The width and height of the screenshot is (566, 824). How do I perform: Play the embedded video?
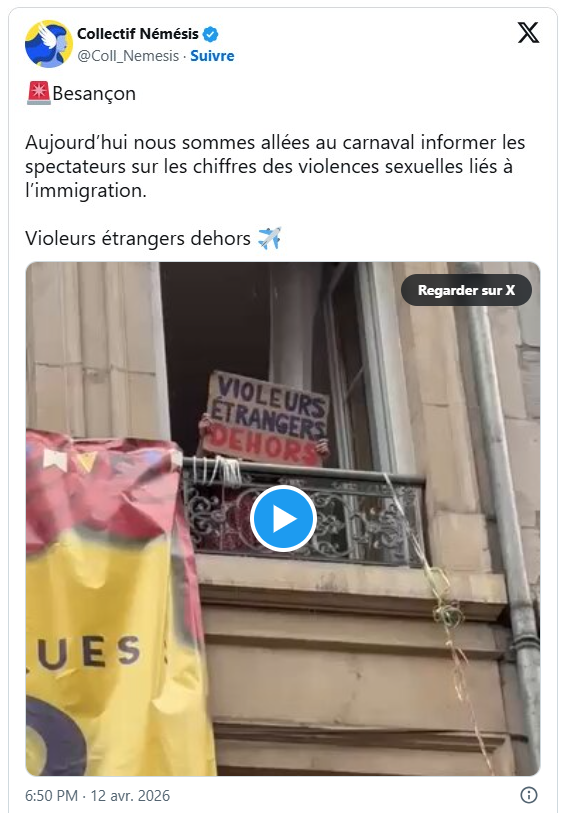click(x=283, y=518)
